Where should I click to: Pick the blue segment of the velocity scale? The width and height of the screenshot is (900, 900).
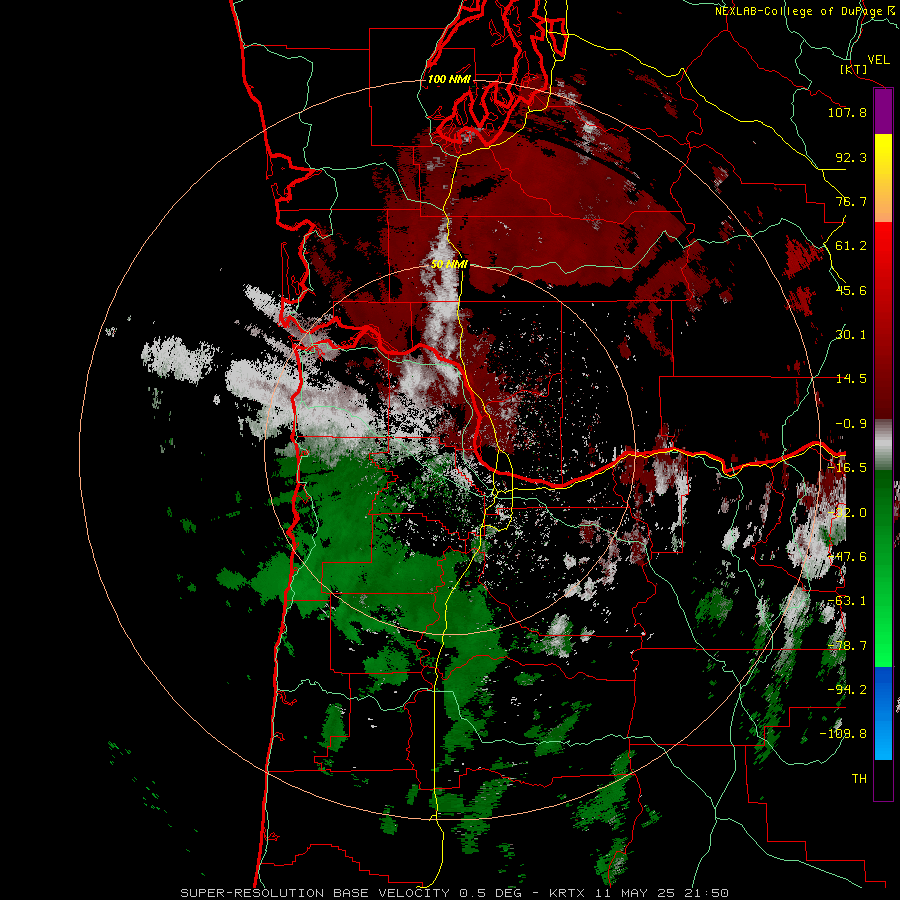coord(883,713)
